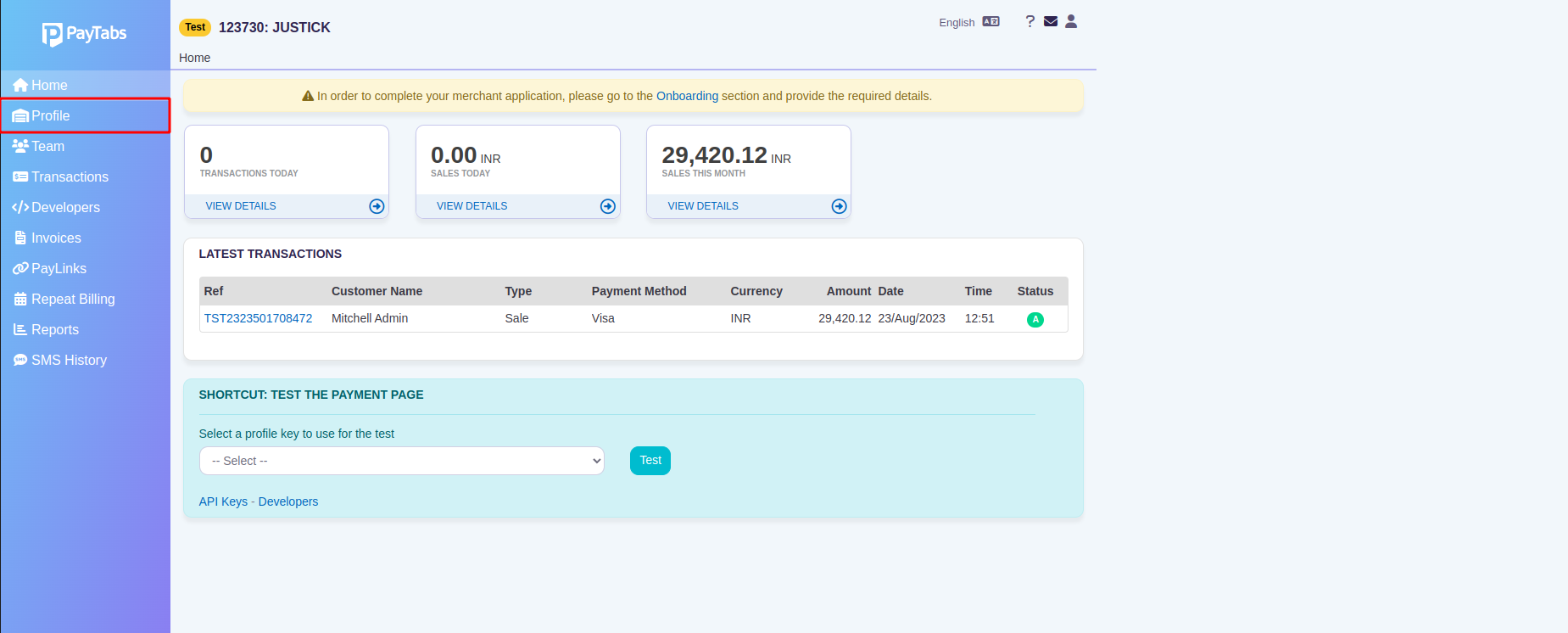
Task: Click the Developers code brackets icon
Action: click(x=20, y=207)
